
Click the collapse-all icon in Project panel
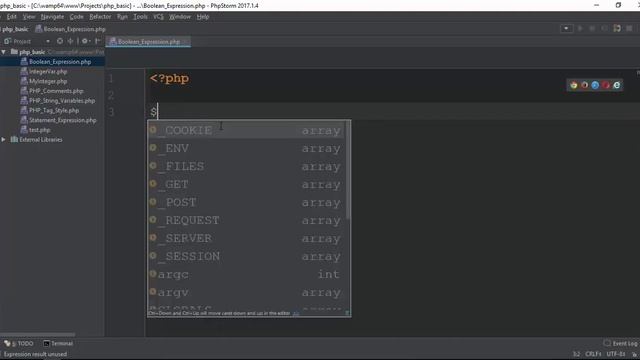(70, 41)
